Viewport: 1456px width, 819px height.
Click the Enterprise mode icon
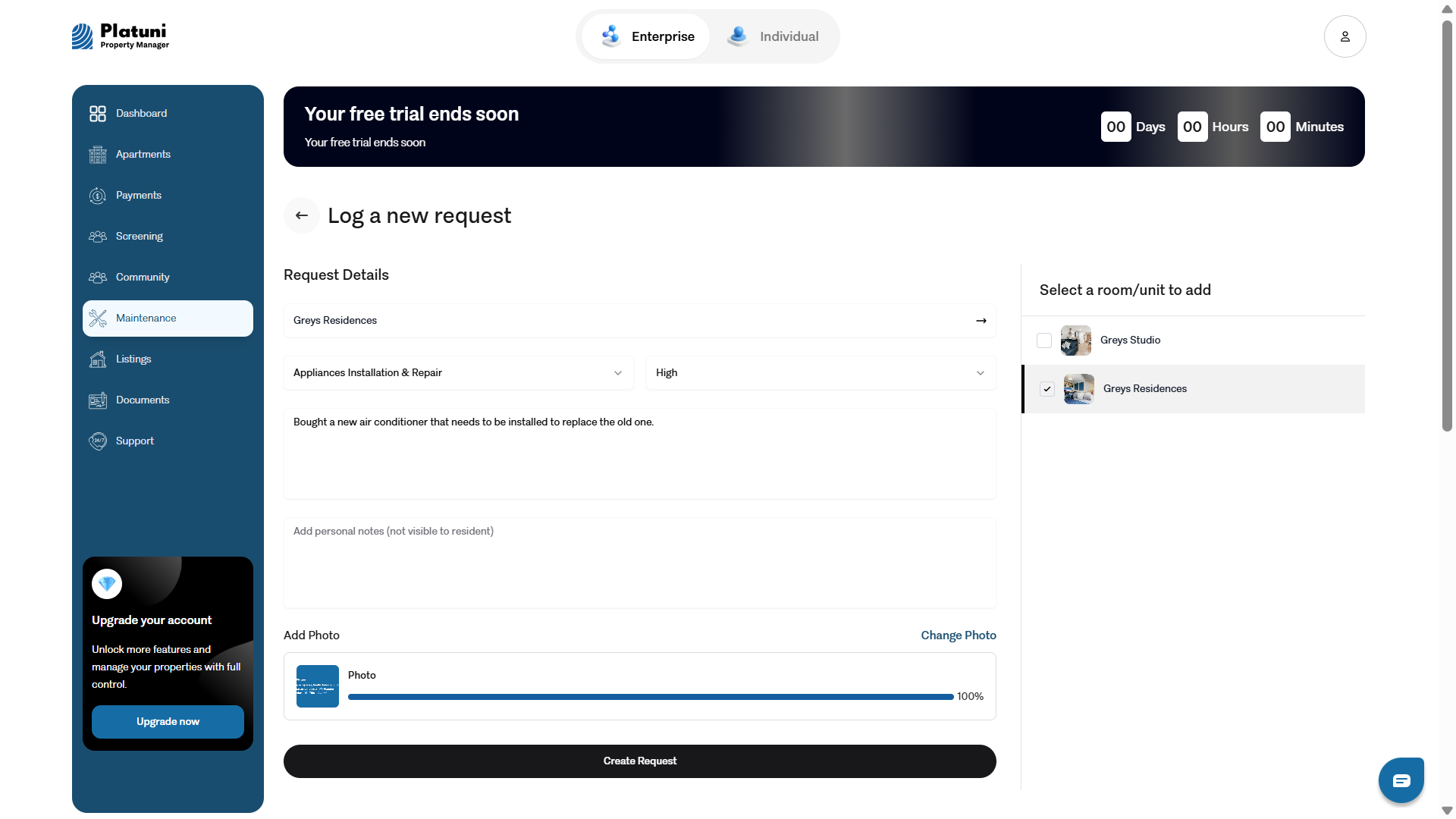[x=611, y=36]
